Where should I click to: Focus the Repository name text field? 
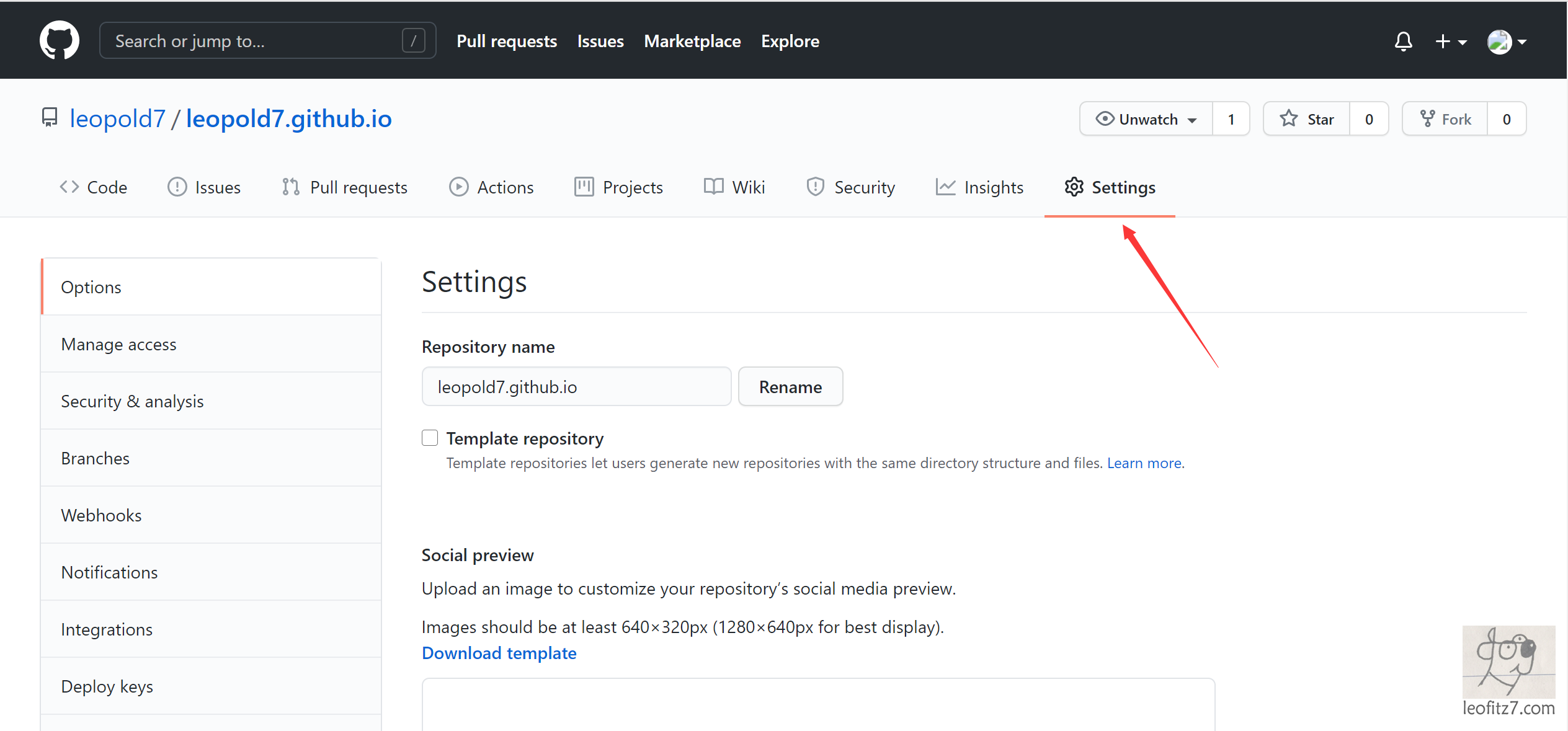576,387
